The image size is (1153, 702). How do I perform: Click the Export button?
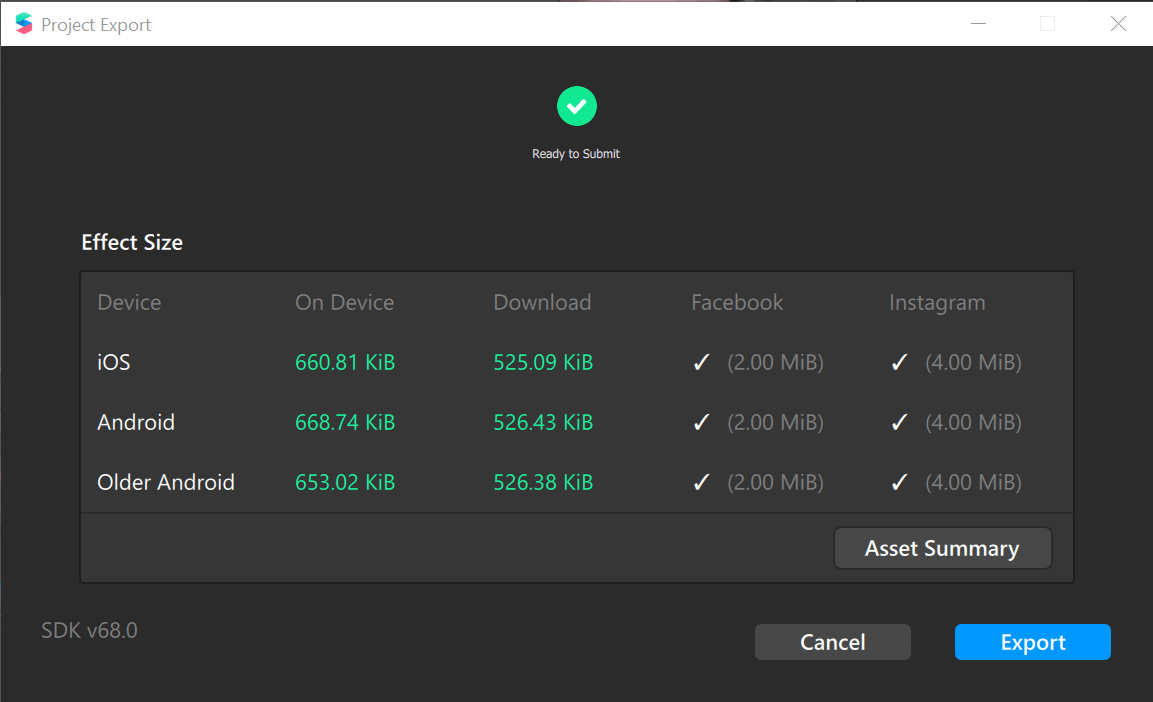[x=1032, y=642]
